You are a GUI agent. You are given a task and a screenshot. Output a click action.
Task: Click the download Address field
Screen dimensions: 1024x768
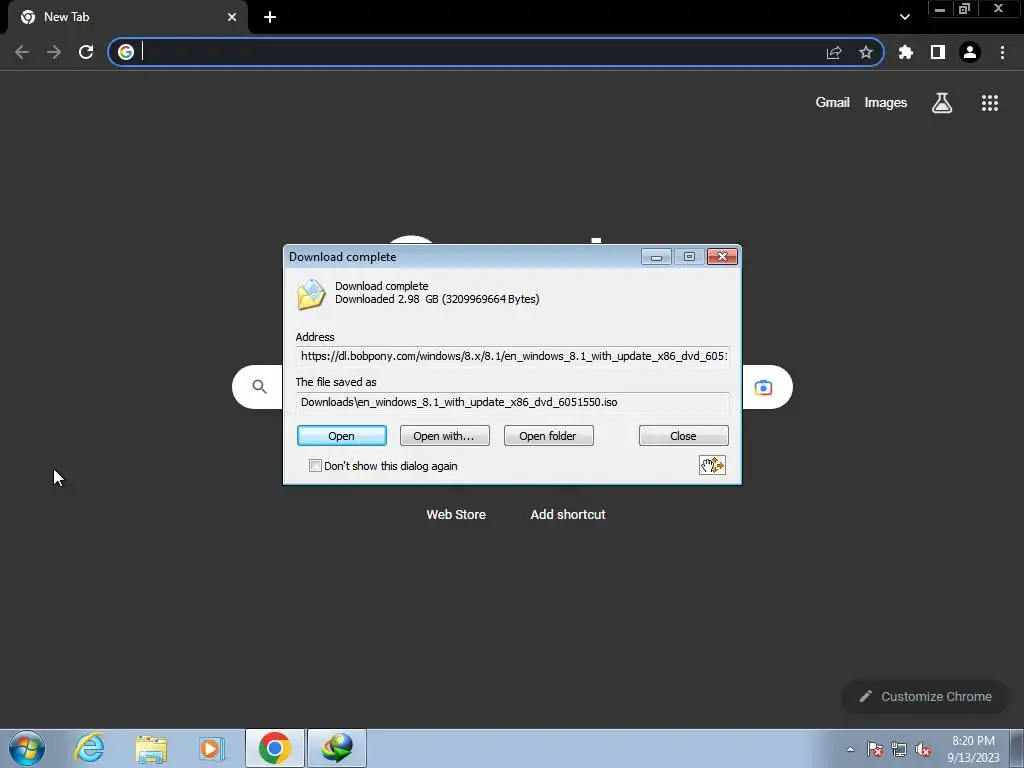point(513,357)
